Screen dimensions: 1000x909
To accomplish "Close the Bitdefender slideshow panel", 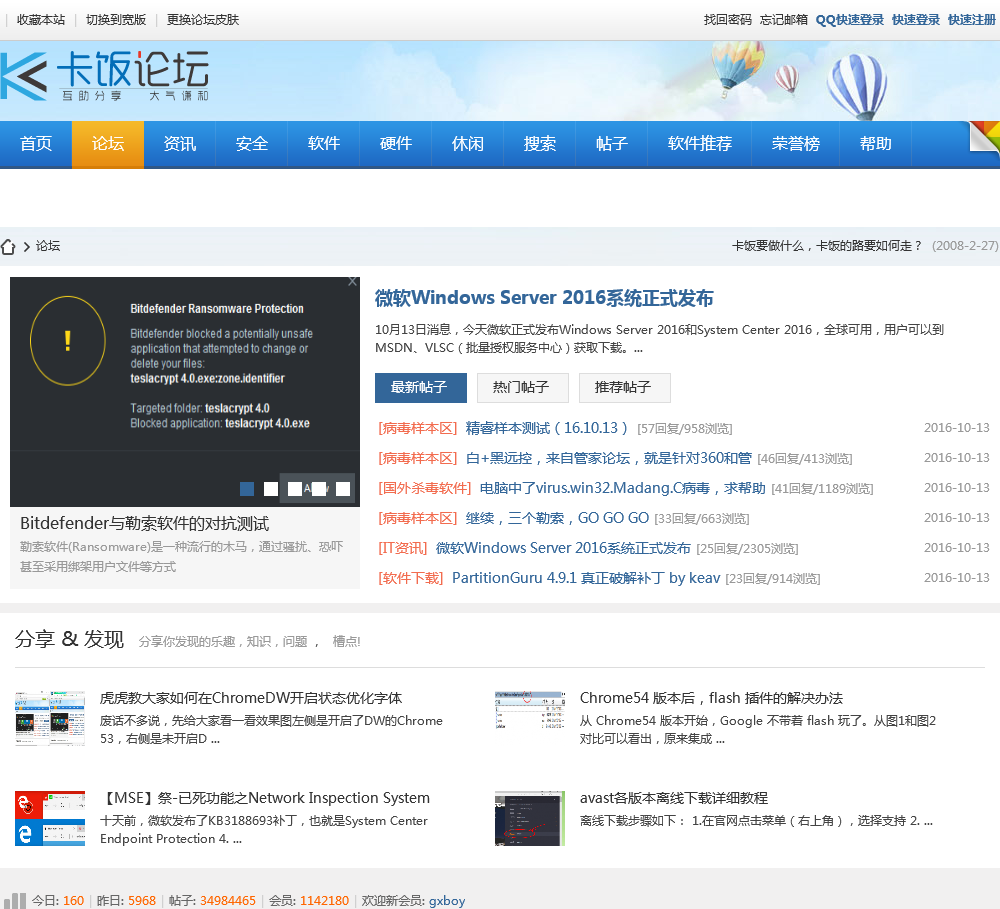I will tap(352, 282).
